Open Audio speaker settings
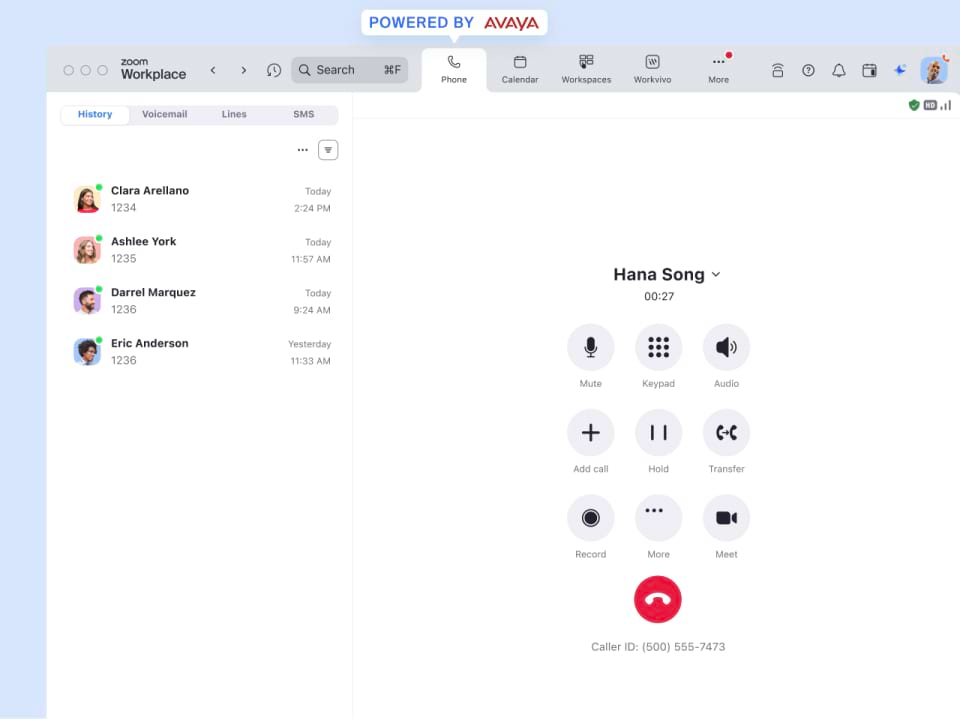Viewport: 960px width, 719px height. 726,348
